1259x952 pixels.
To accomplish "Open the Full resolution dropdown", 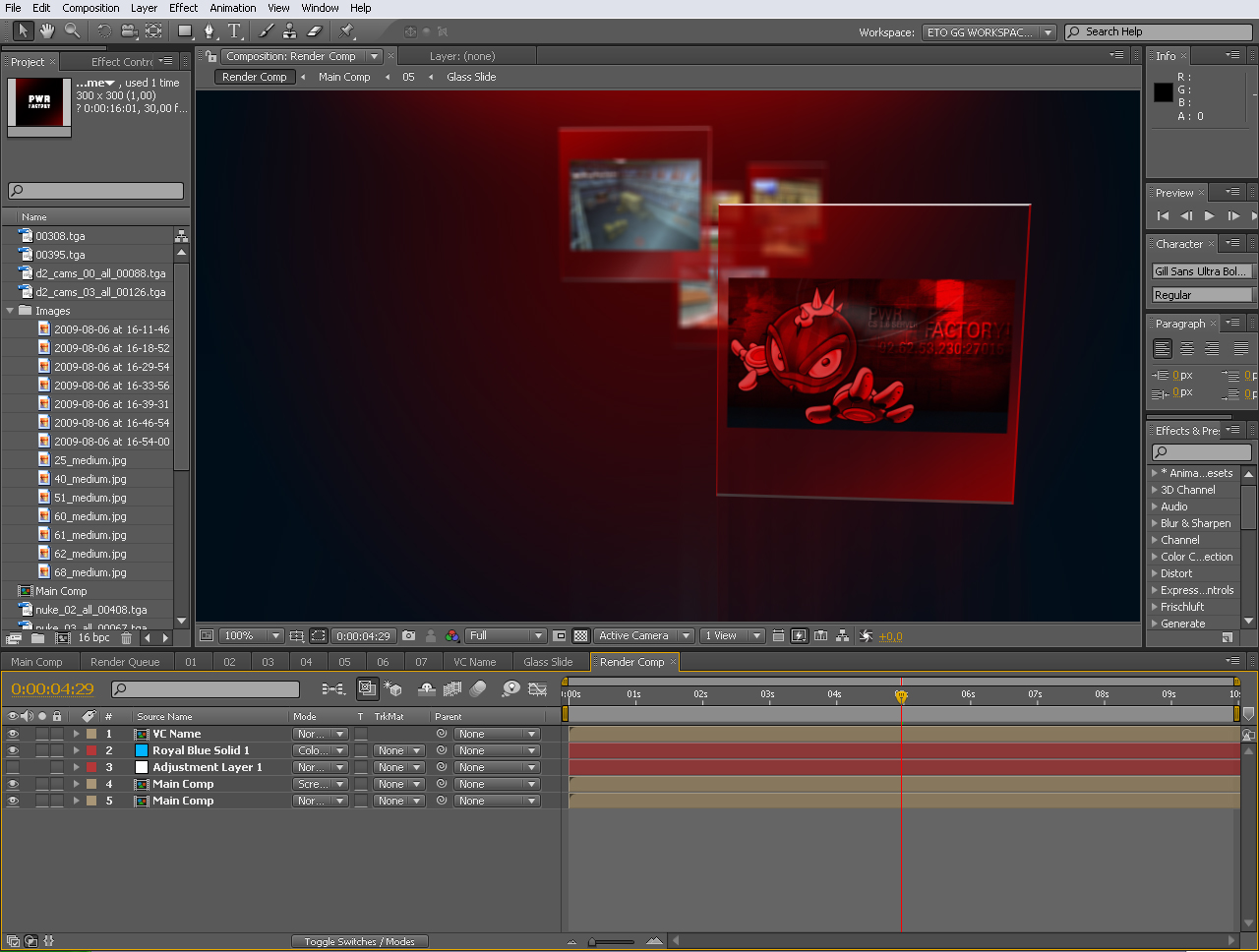I will click(x=506, y=636).
